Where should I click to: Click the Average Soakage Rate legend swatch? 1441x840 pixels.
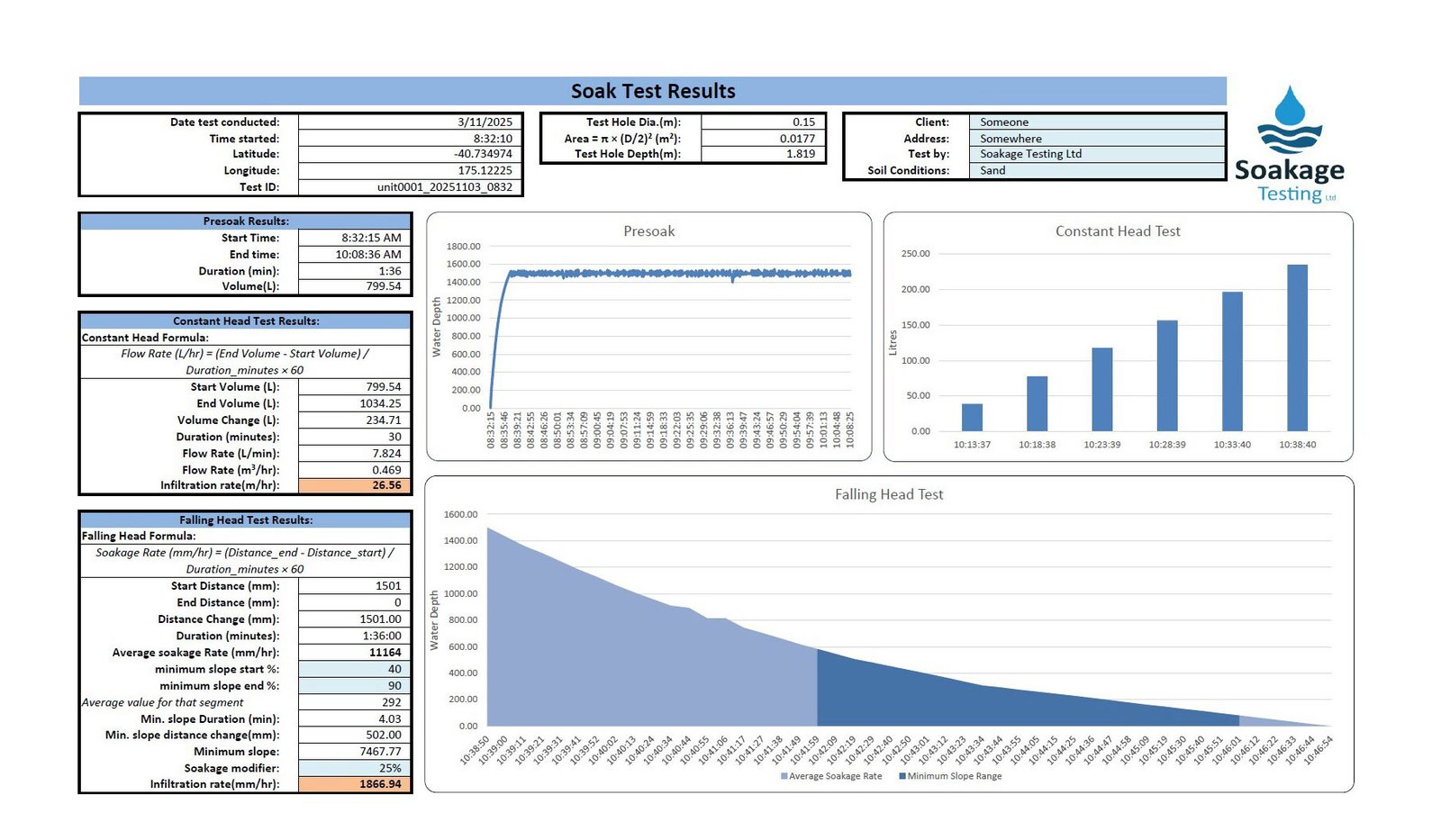pos(784,776)
